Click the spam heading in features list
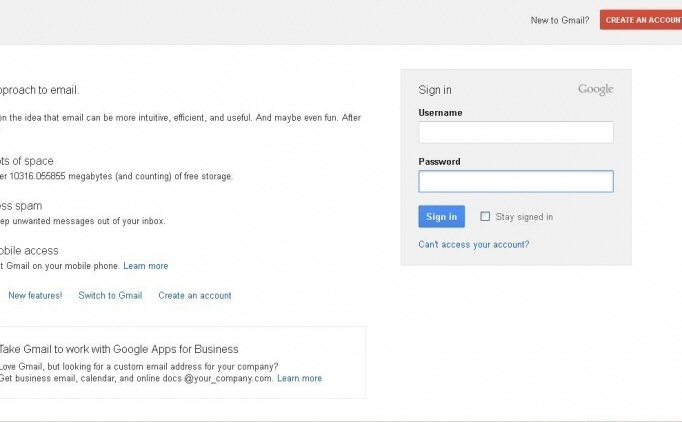This screenshot has height=422, width=682. [22, 206]
